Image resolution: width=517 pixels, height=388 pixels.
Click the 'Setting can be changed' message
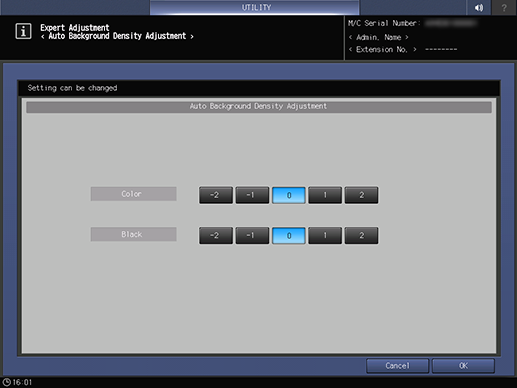[x=72, y=88]
